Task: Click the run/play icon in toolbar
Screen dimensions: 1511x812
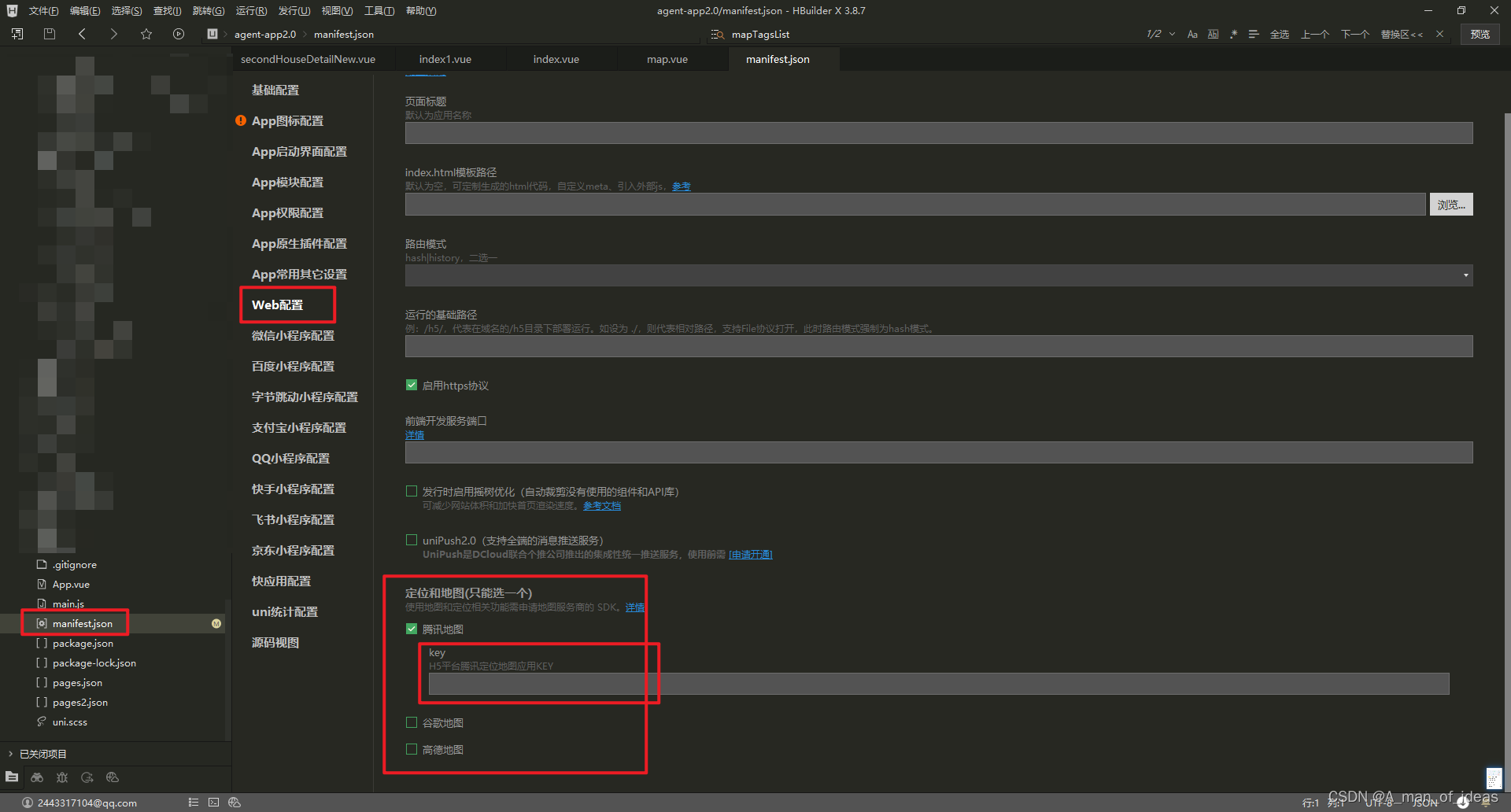Action: coord(178,34)
